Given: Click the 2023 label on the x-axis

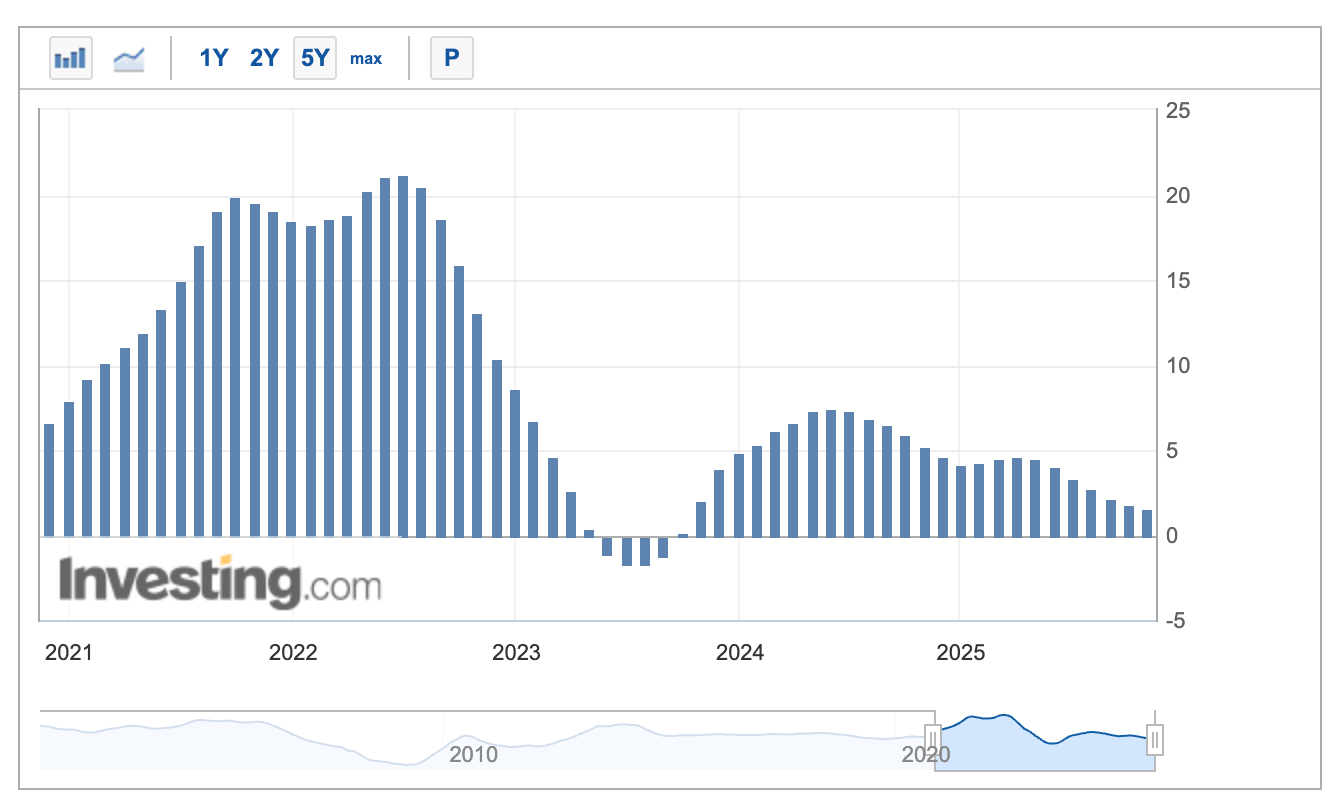Looking at the screenshot, I should (516, 653).
